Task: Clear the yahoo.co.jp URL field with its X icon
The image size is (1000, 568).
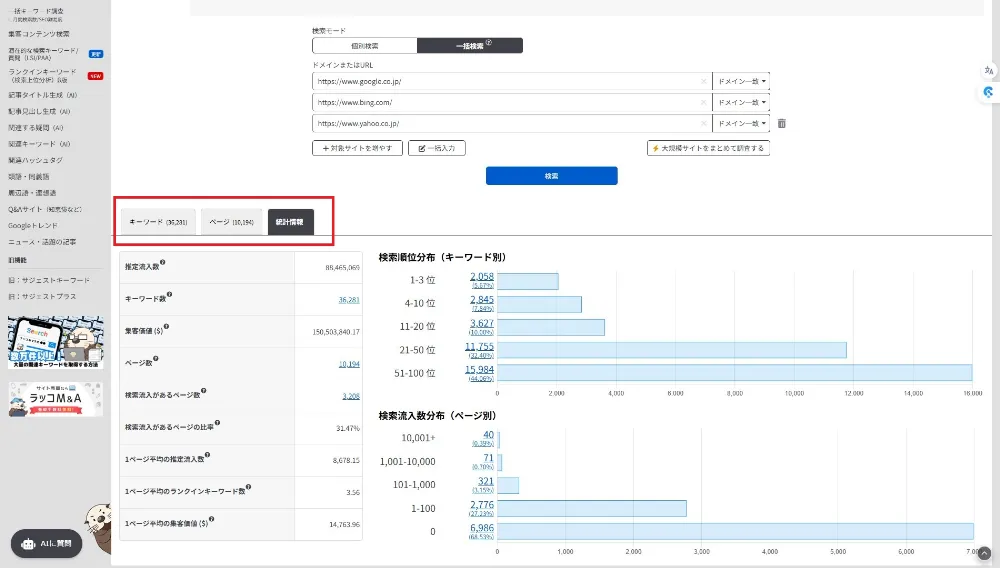Action: tap(703, 124)
